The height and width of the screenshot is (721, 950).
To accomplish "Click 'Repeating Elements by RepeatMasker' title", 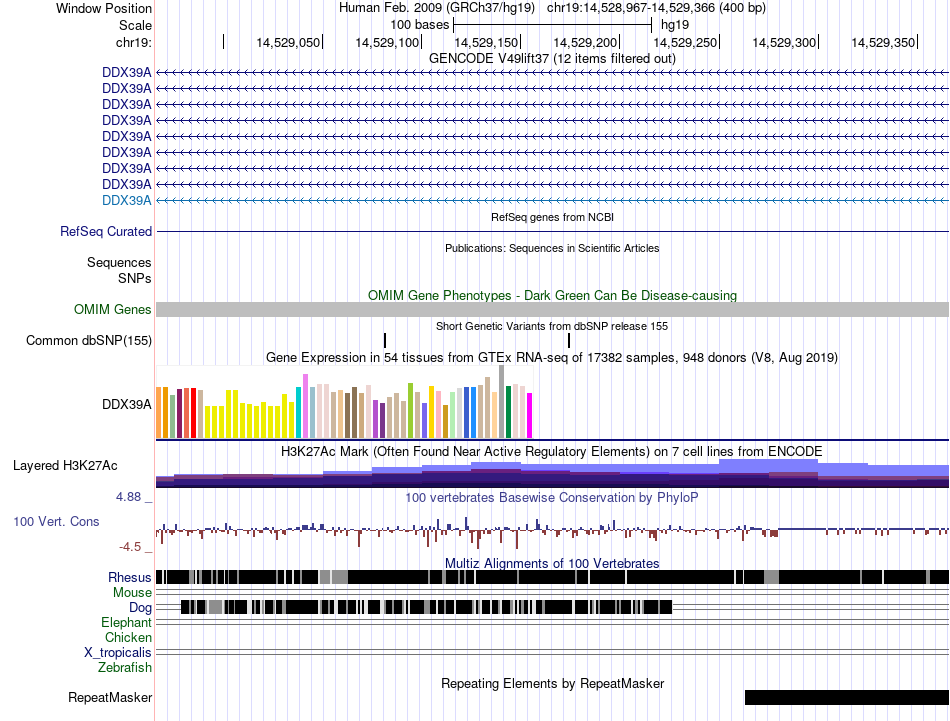I will pos(552,683).
